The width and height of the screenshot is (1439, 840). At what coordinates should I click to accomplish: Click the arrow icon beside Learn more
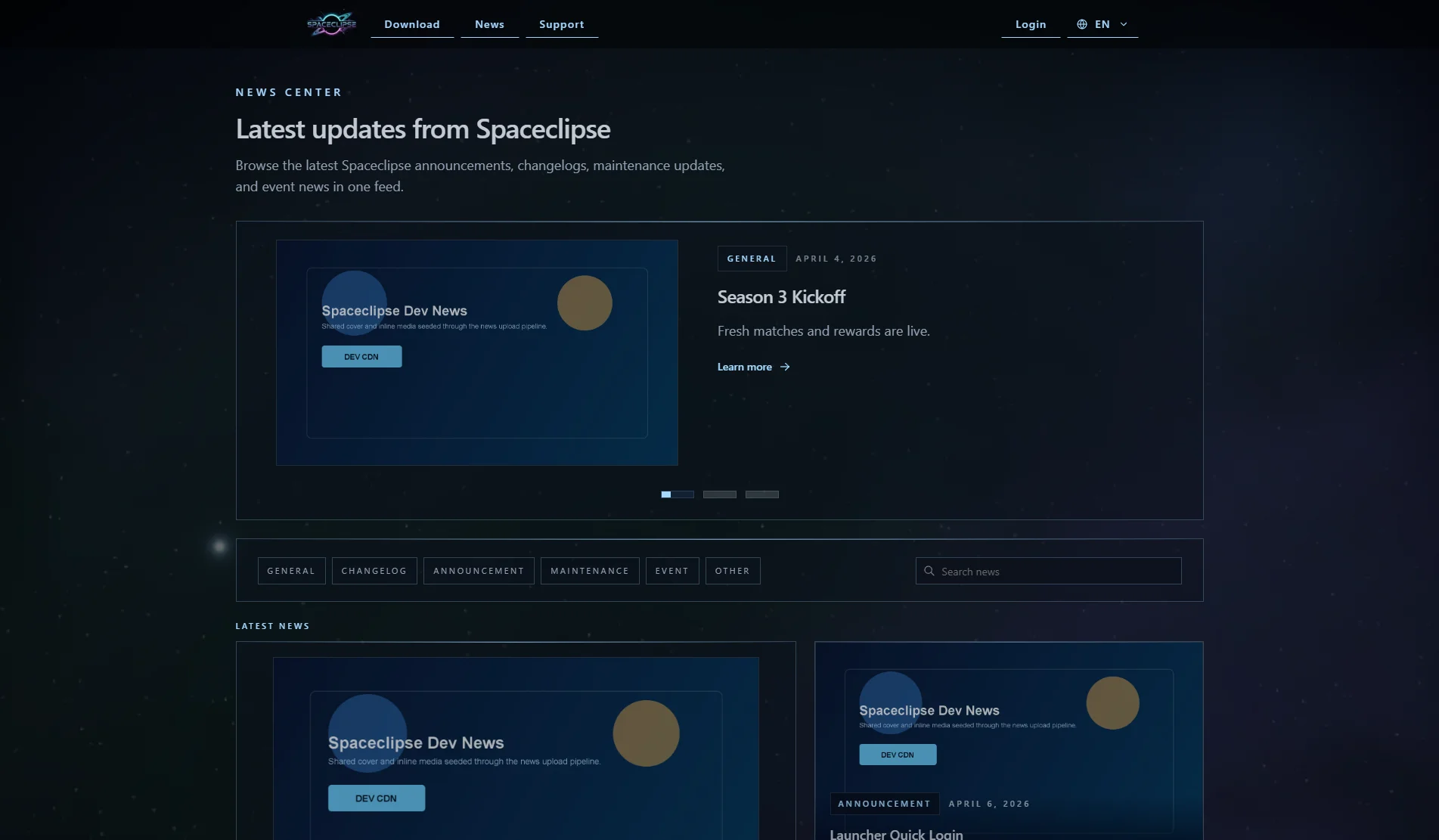pyautogui.click(x=785, y=367)
